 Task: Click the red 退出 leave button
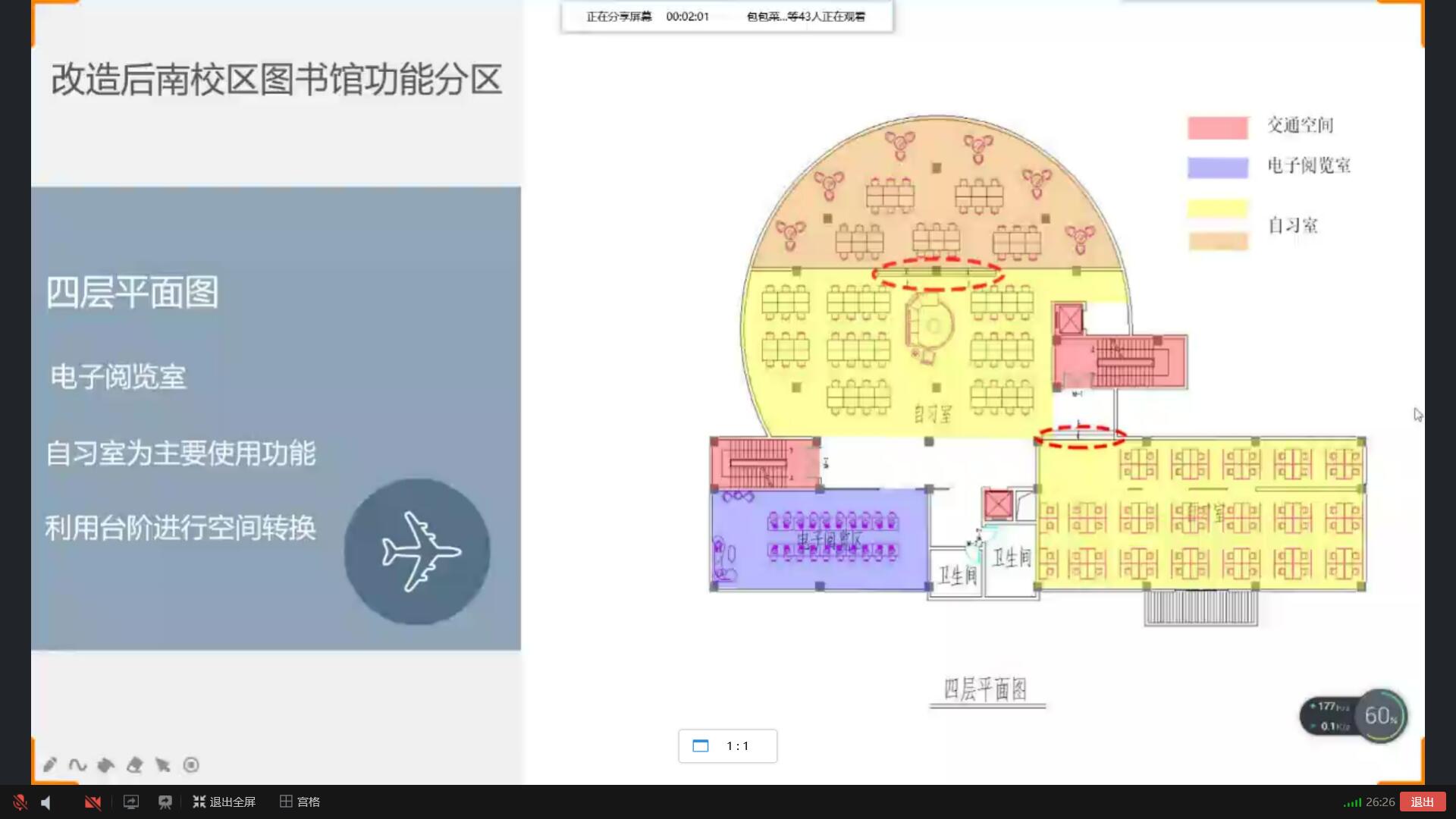(x=1422, y=802)
